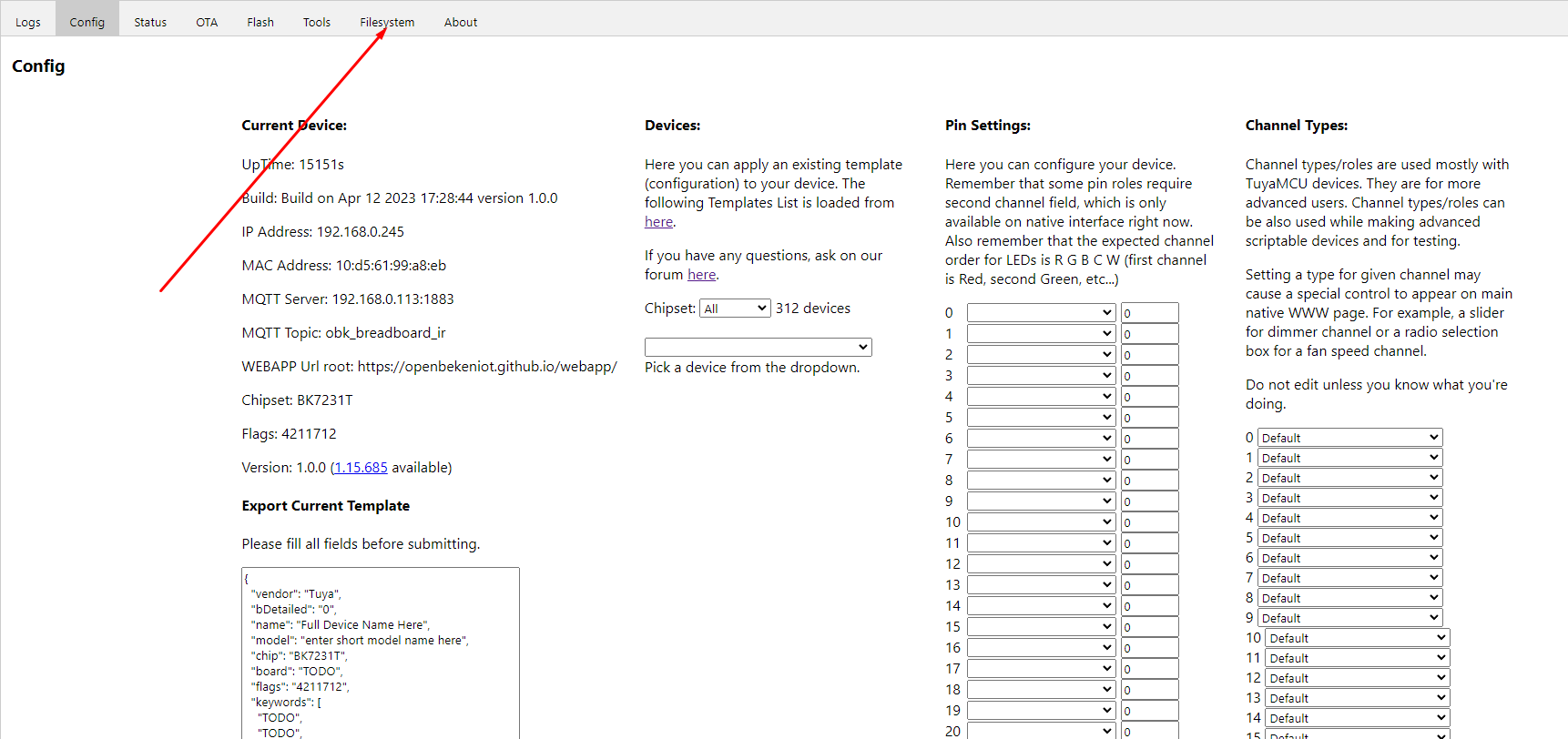Screen dimensions: 1568x739
Task: Open channel 5 type Default dropdown
Action: [1349, 538]
